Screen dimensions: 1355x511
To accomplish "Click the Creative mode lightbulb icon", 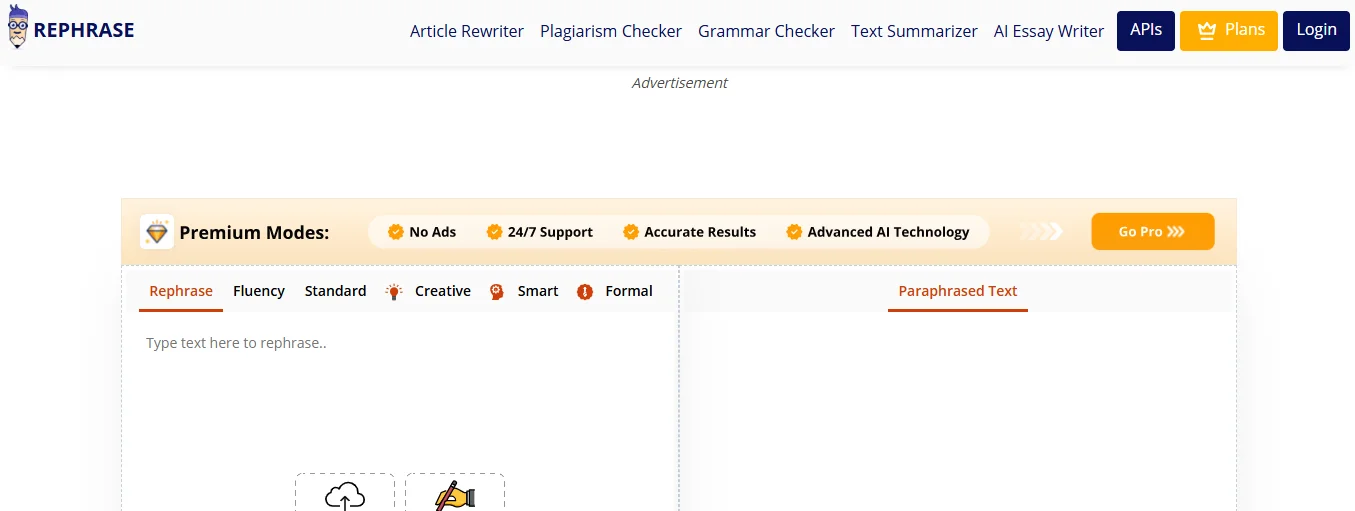I will pos(395,292).
